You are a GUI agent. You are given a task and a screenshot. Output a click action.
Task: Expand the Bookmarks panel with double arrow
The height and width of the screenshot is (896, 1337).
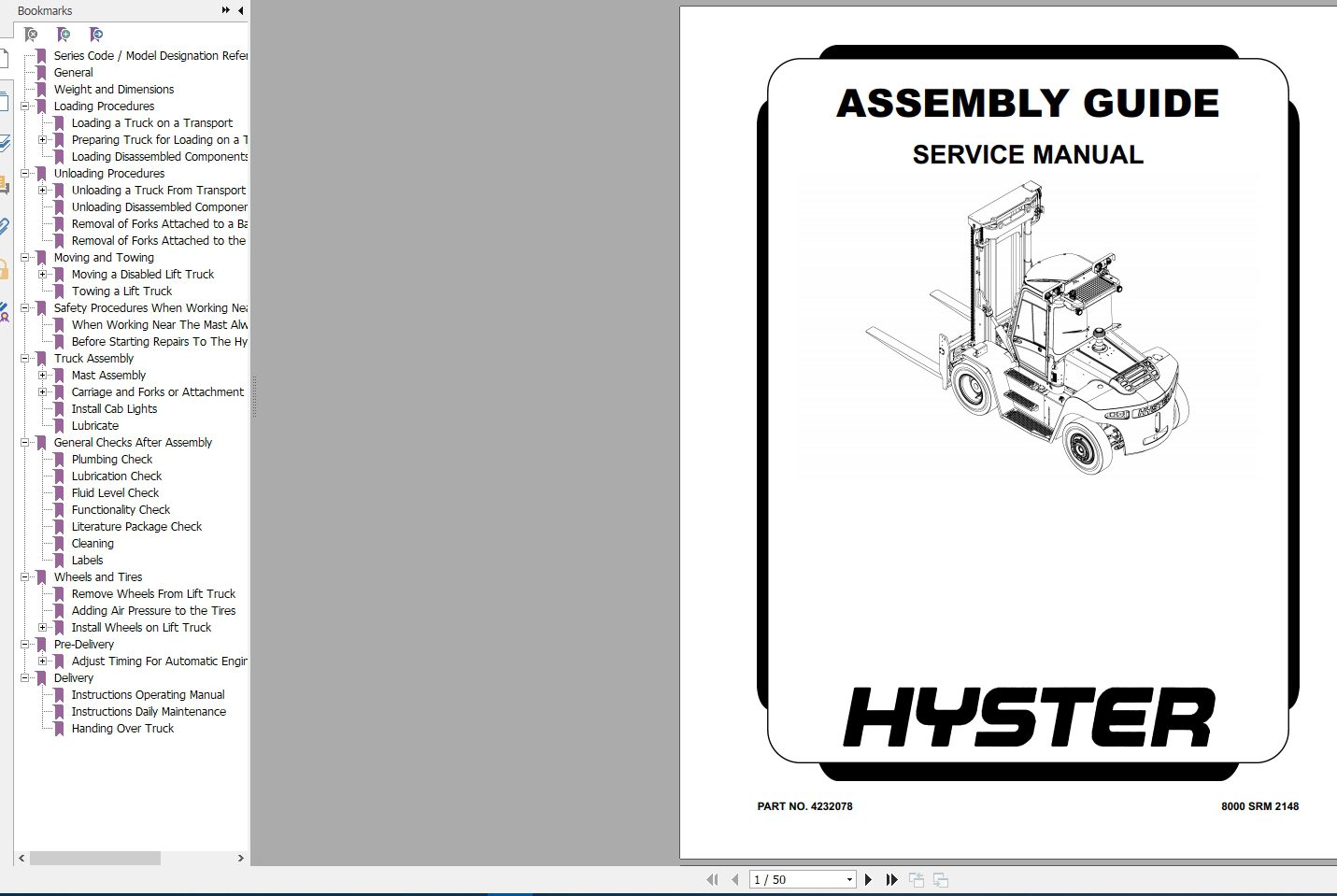(225, 10)
